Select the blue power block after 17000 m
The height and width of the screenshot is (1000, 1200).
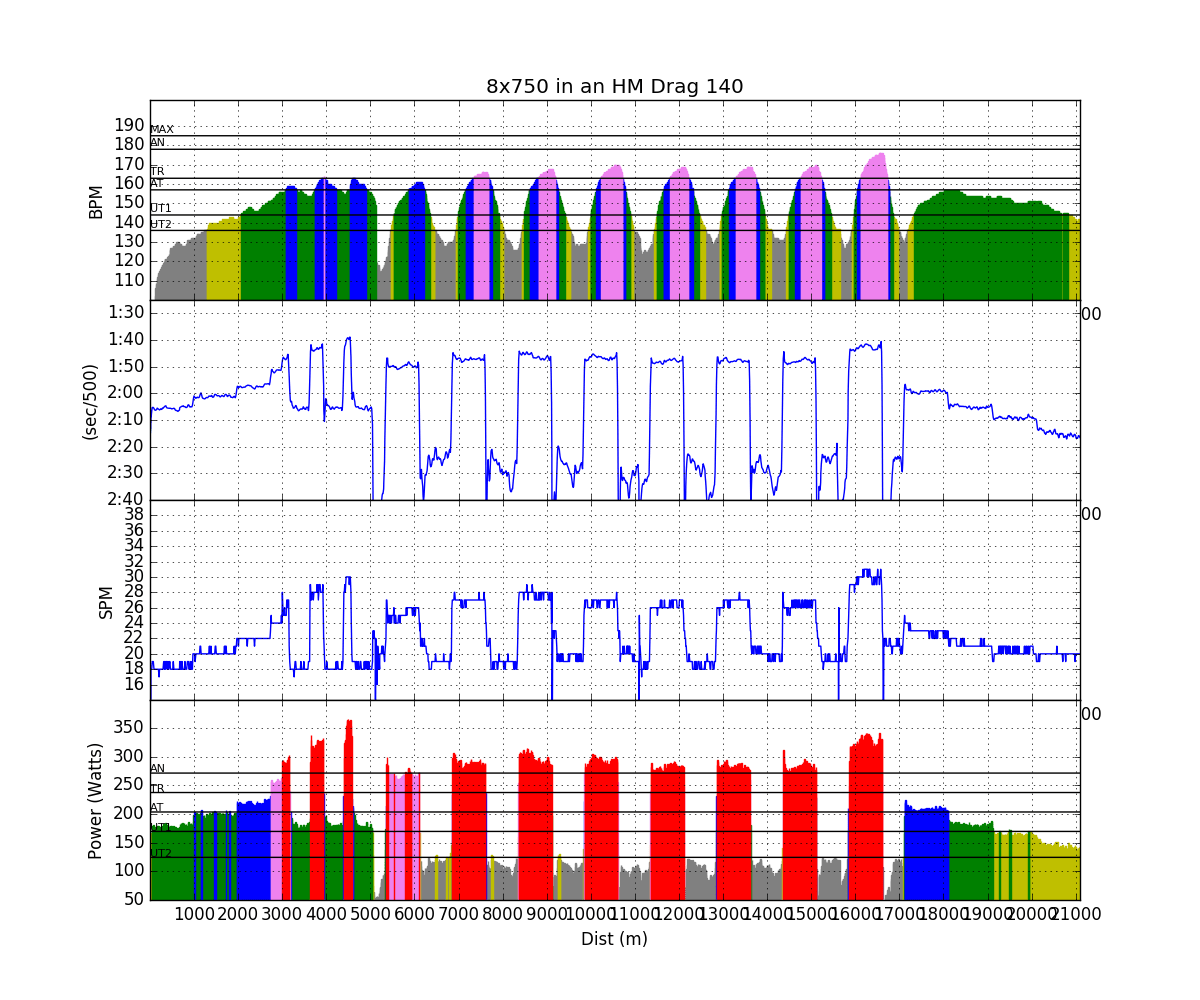(926, 850)
